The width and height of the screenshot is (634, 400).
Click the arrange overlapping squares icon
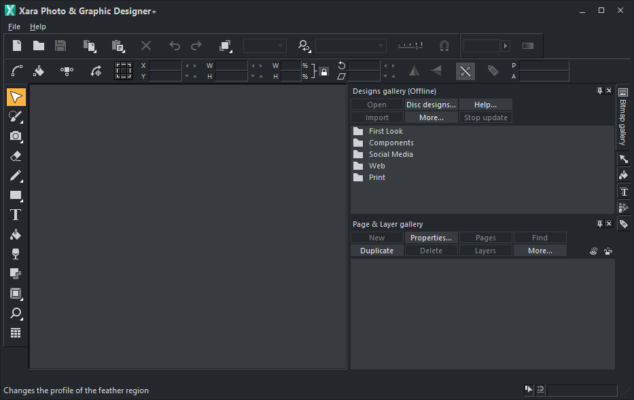point(225,46)
